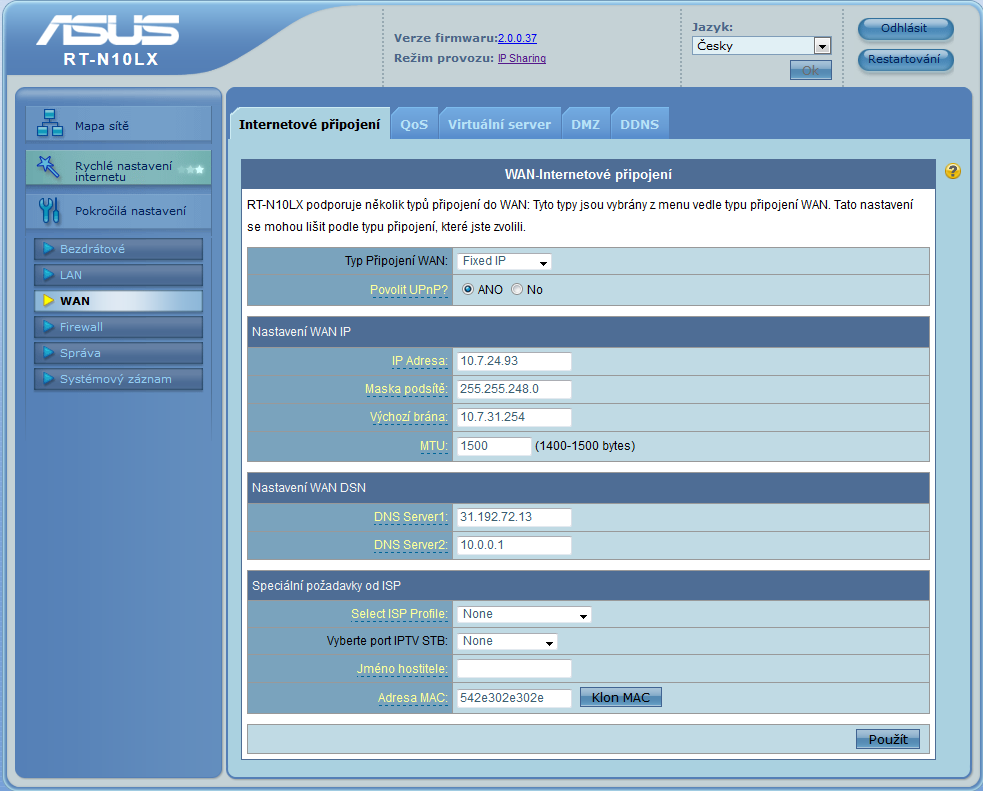Click the arrow icon beside Bezdrátové
Viewport: 983px width, 791px height.
[48, 249]
